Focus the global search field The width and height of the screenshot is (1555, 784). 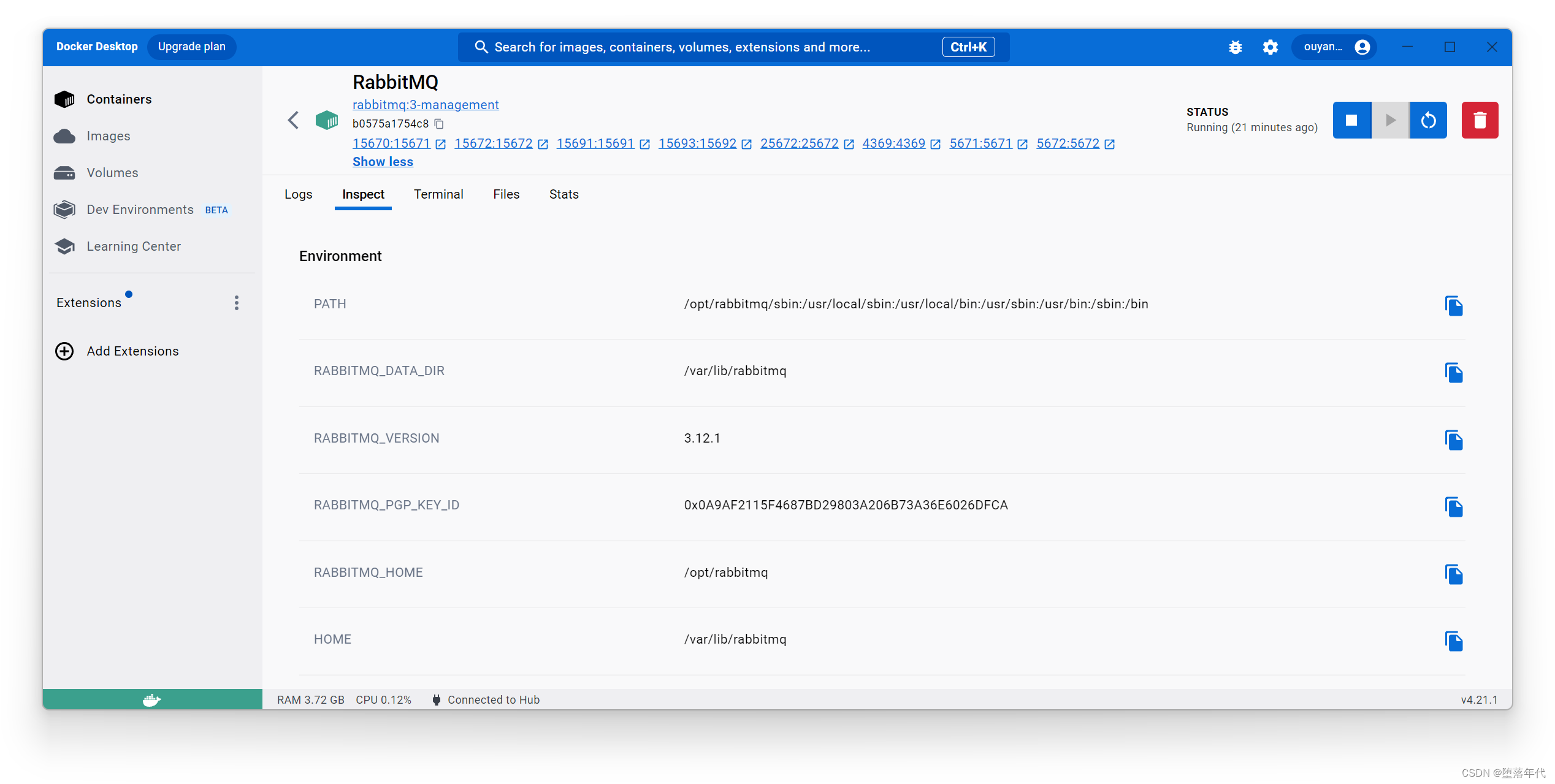[733, 47]
